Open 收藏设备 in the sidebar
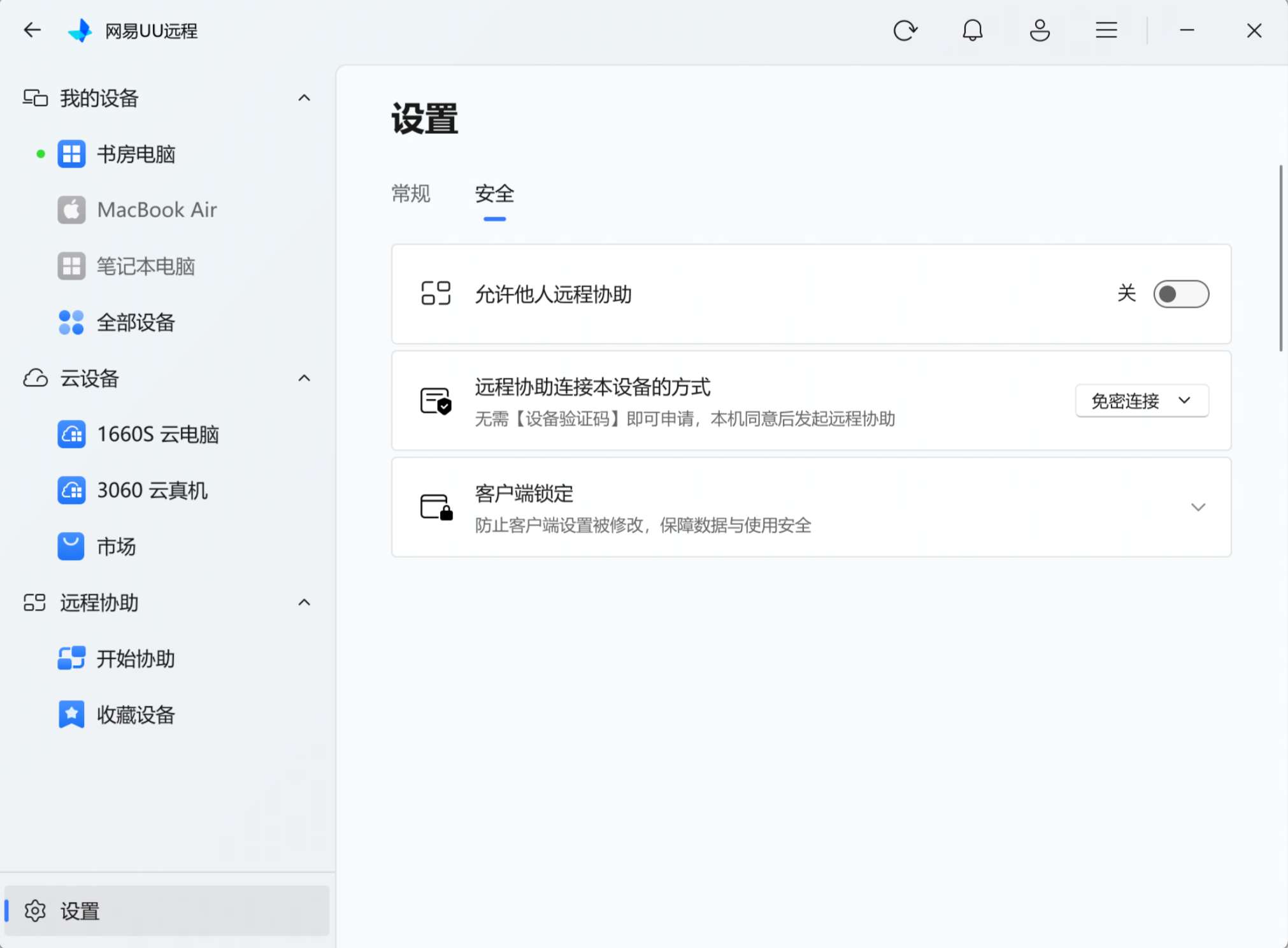This screenshot has width=1288, height=948. [x=167, y=714]
